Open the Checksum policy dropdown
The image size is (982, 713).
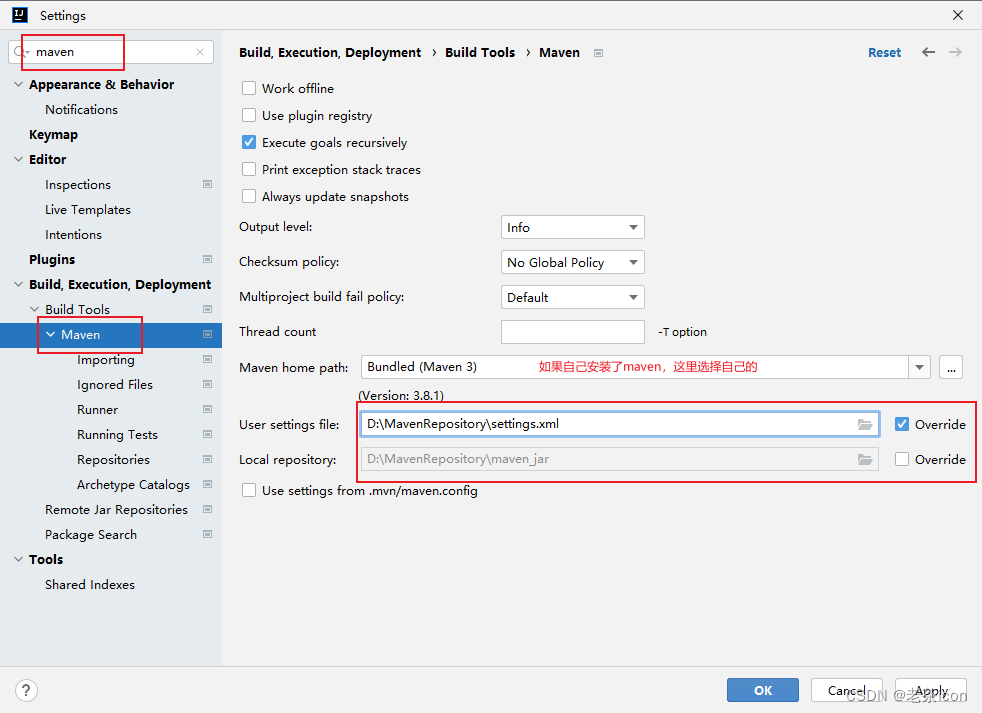(x=572, y=263)
